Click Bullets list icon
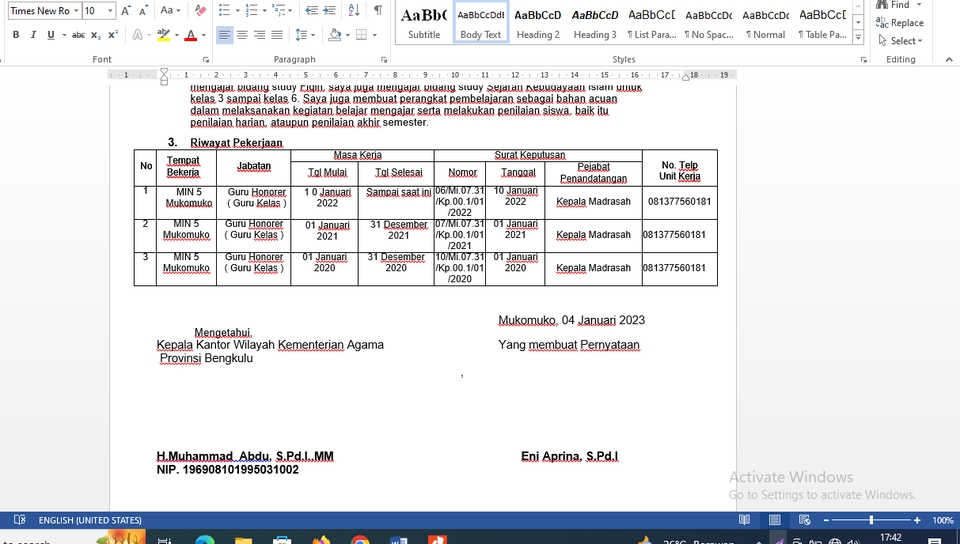The image size is (960, 544). point(224,10)
